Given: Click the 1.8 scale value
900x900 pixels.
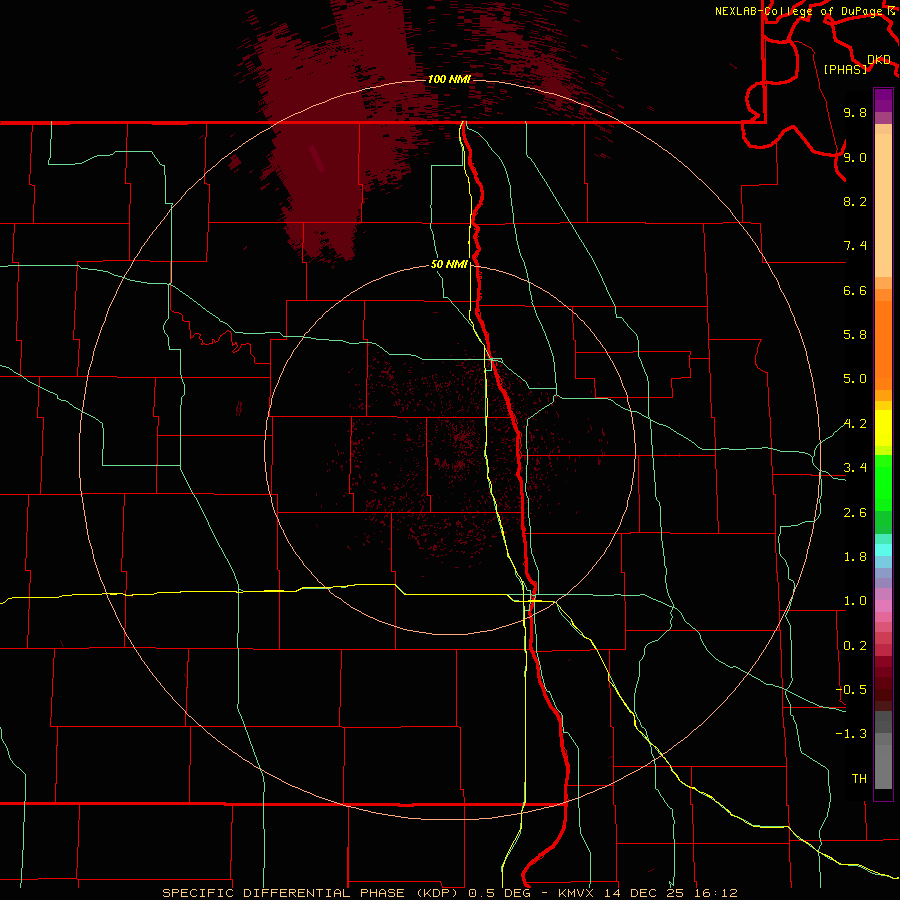Looking at the screenshot, I should pyautogui.click(x=855, y=557).
